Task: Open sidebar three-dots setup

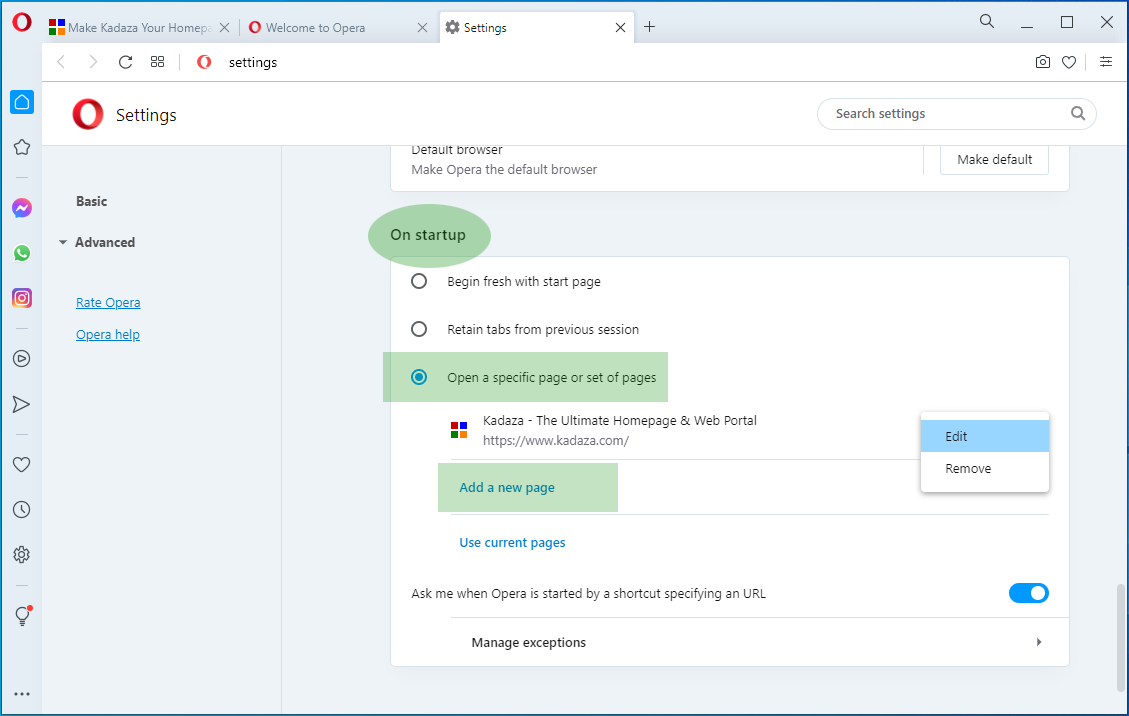Action: pos(22,694)
